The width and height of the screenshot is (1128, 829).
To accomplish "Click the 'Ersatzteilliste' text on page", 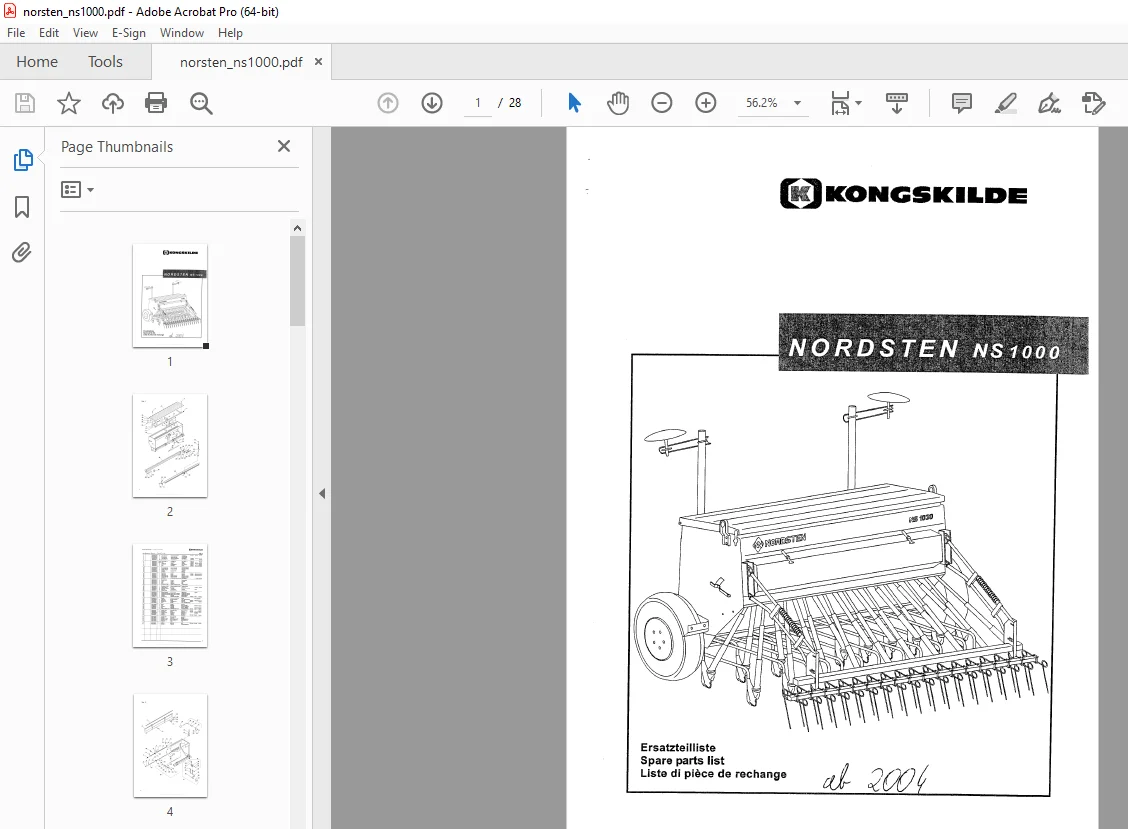I will [678, 748].
